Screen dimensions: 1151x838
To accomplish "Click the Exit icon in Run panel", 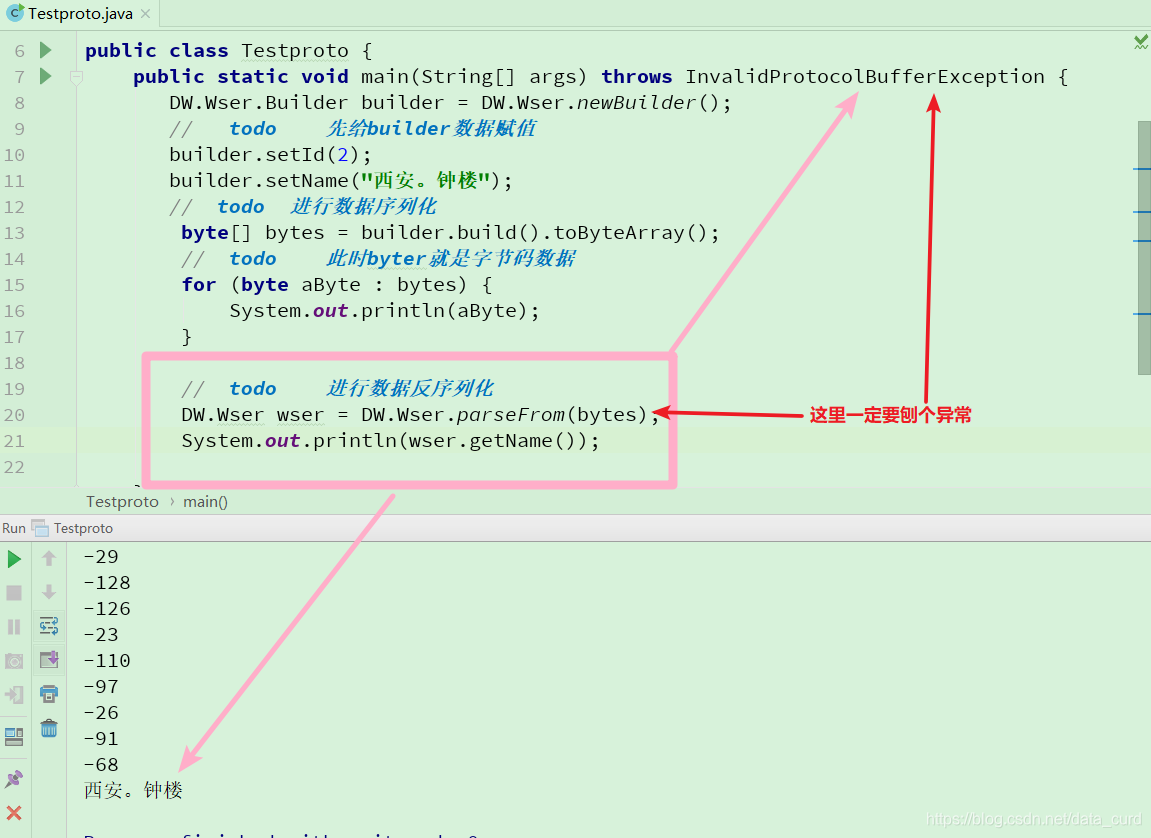I will 14,695.
